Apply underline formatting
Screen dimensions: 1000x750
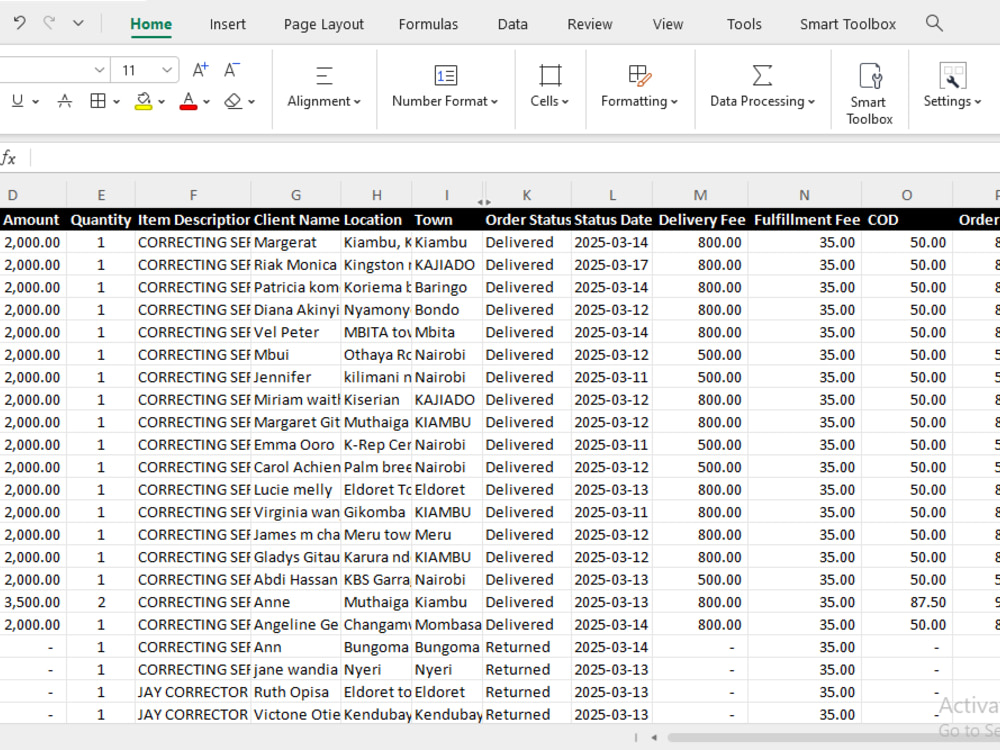pos(18,101)
